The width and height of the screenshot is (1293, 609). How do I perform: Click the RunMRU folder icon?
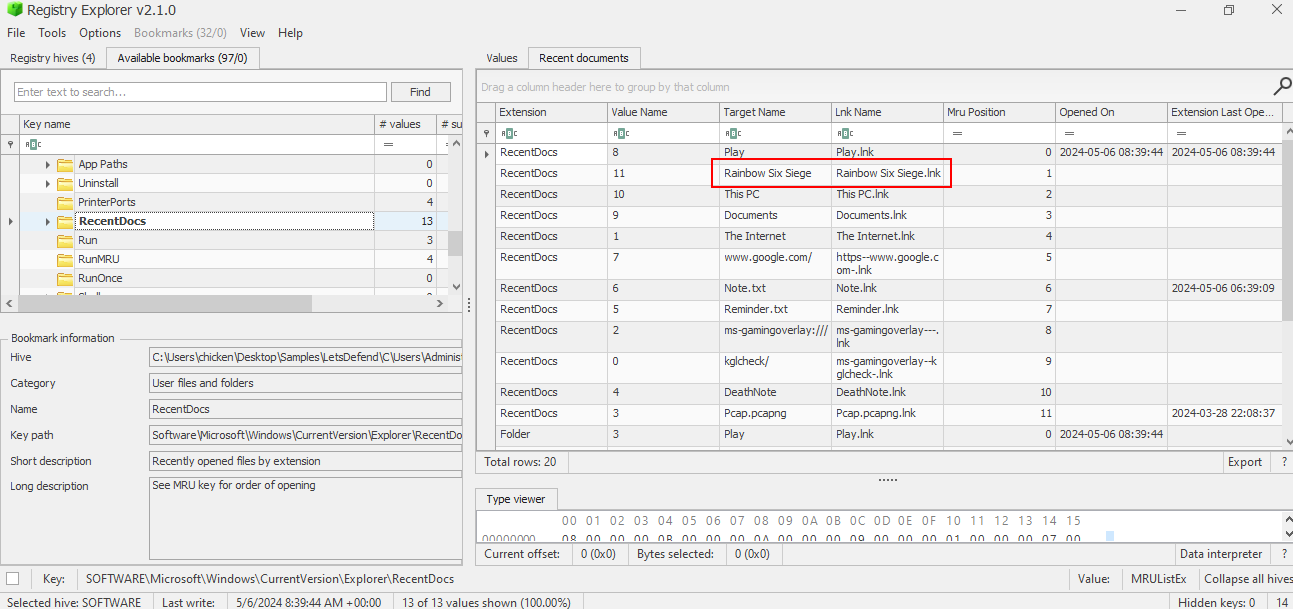(65, 259)
